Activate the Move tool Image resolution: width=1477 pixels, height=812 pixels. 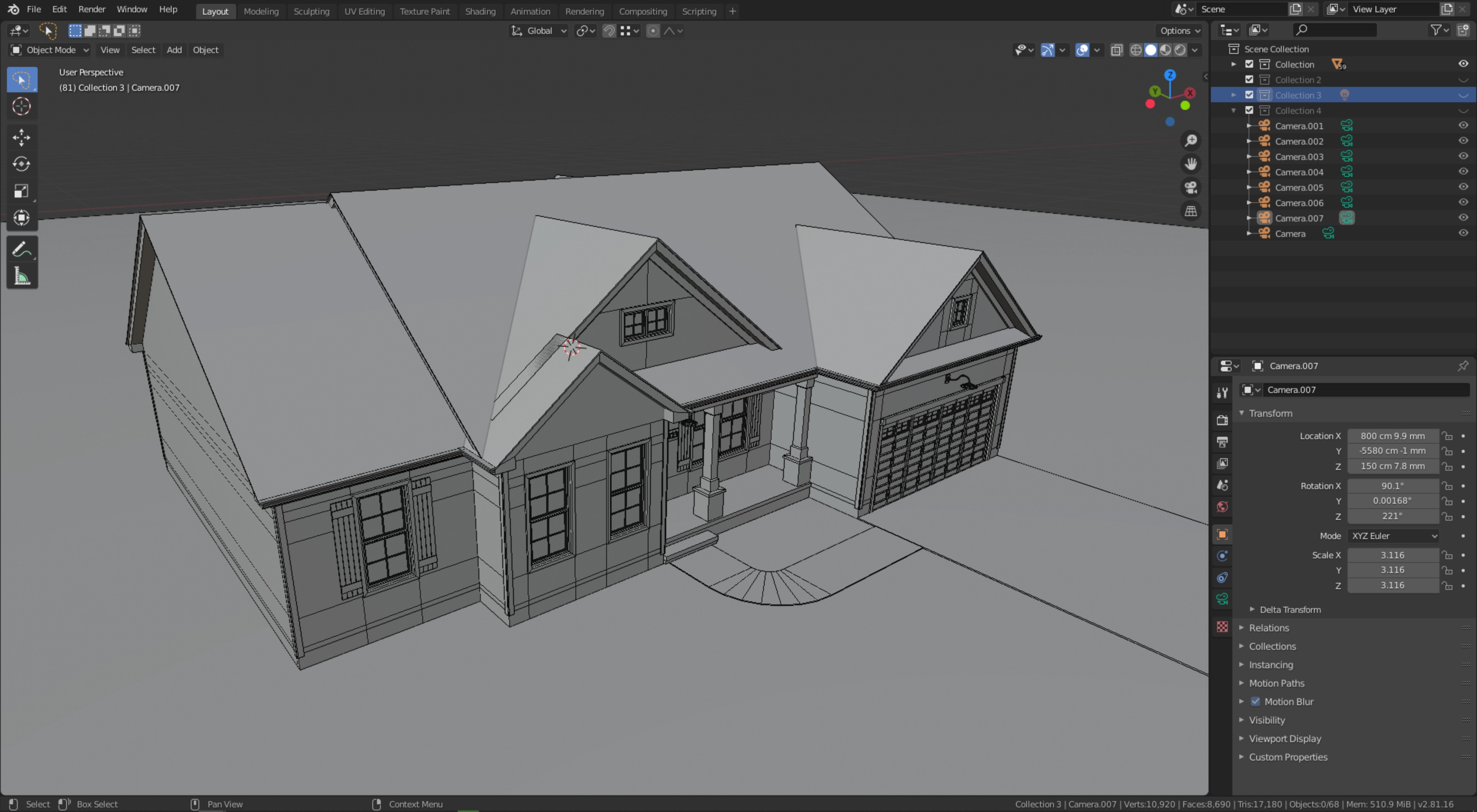click(22, 137)
